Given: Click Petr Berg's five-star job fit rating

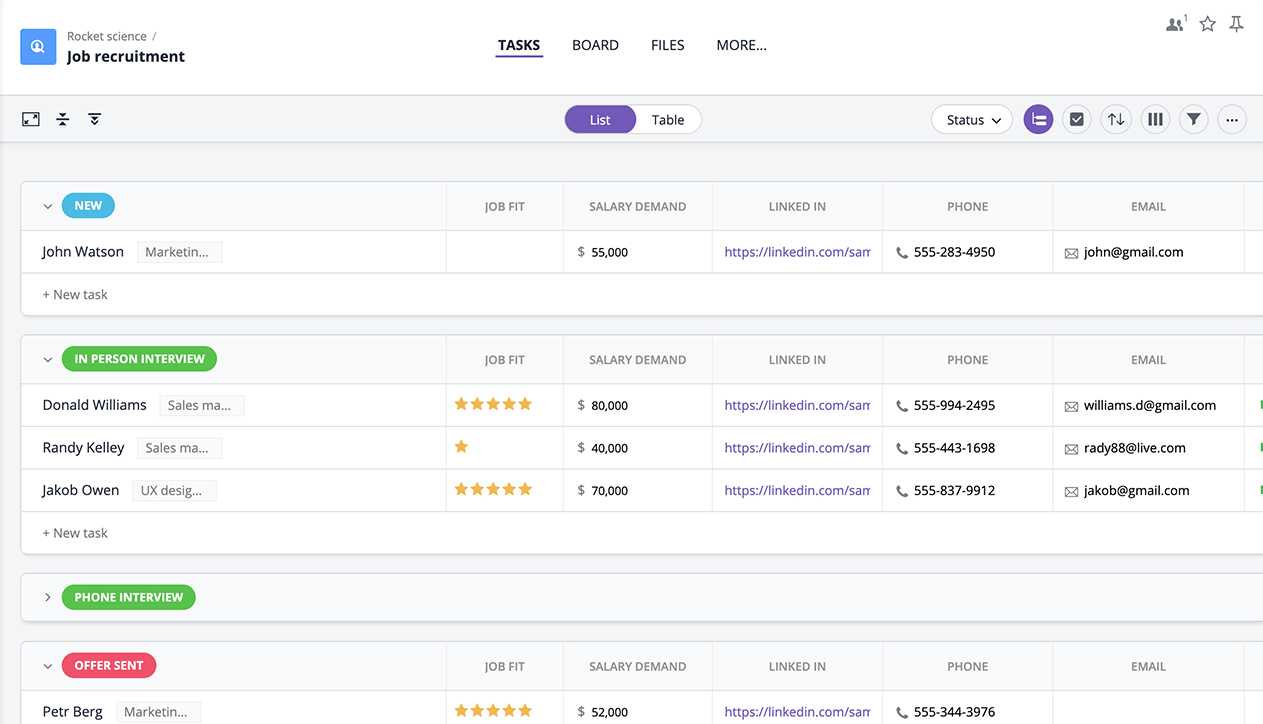Looking at the screenshot, I should click(x=493, y=711).
